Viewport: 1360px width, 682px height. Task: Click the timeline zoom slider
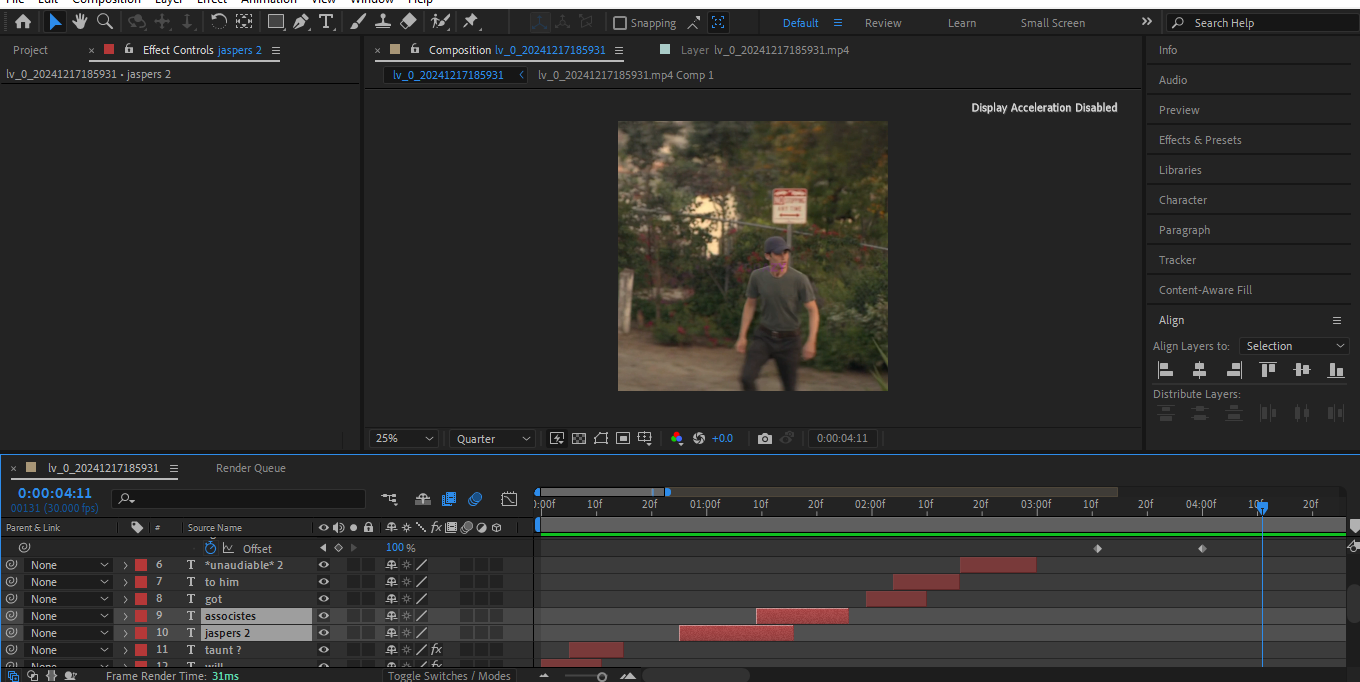point(601,676)
